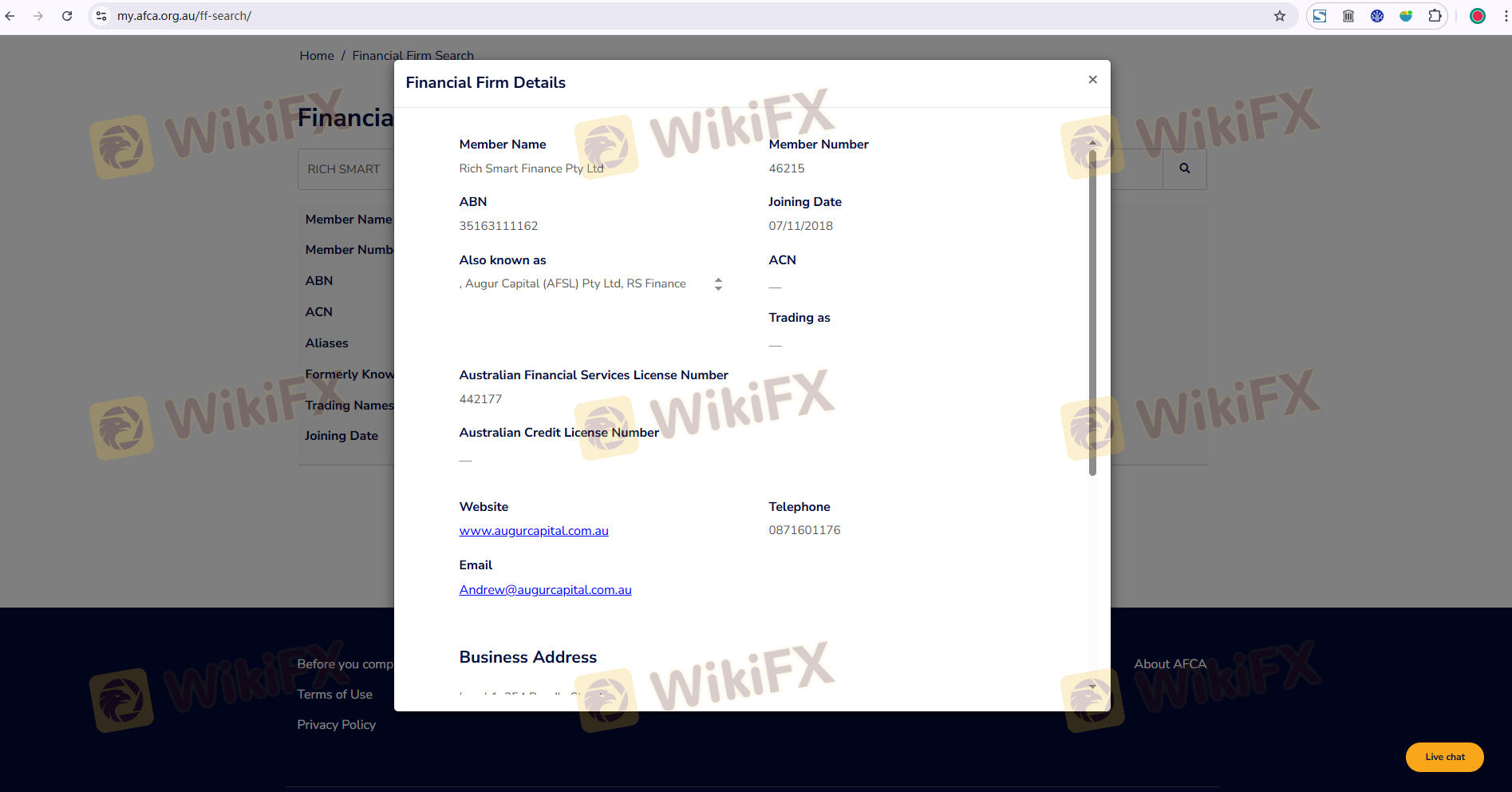Select the license number 442177
Screen dimensions: 1512x792
tap(481, 399)
